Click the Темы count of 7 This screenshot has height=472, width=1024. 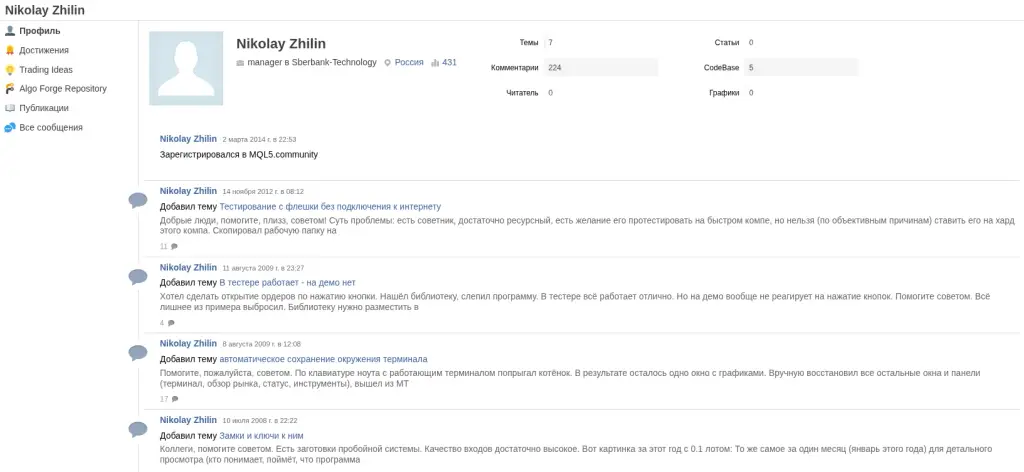click(551, 42)
